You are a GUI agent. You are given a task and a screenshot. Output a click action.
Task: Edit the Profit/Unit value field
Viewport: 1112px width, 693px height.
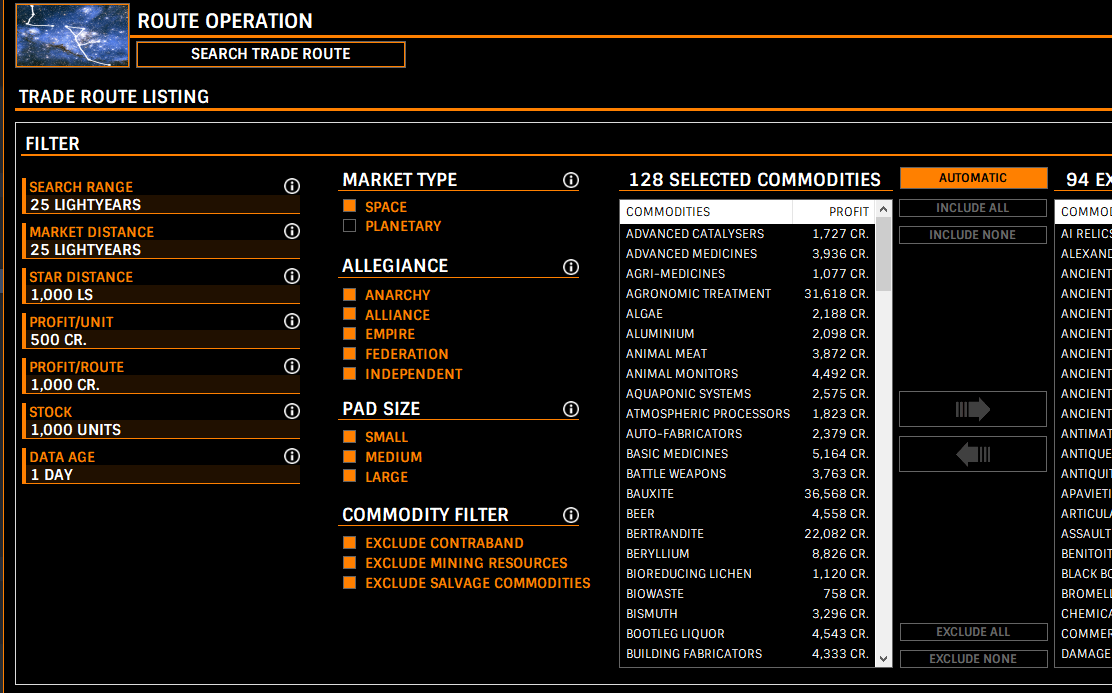[163, 340]
